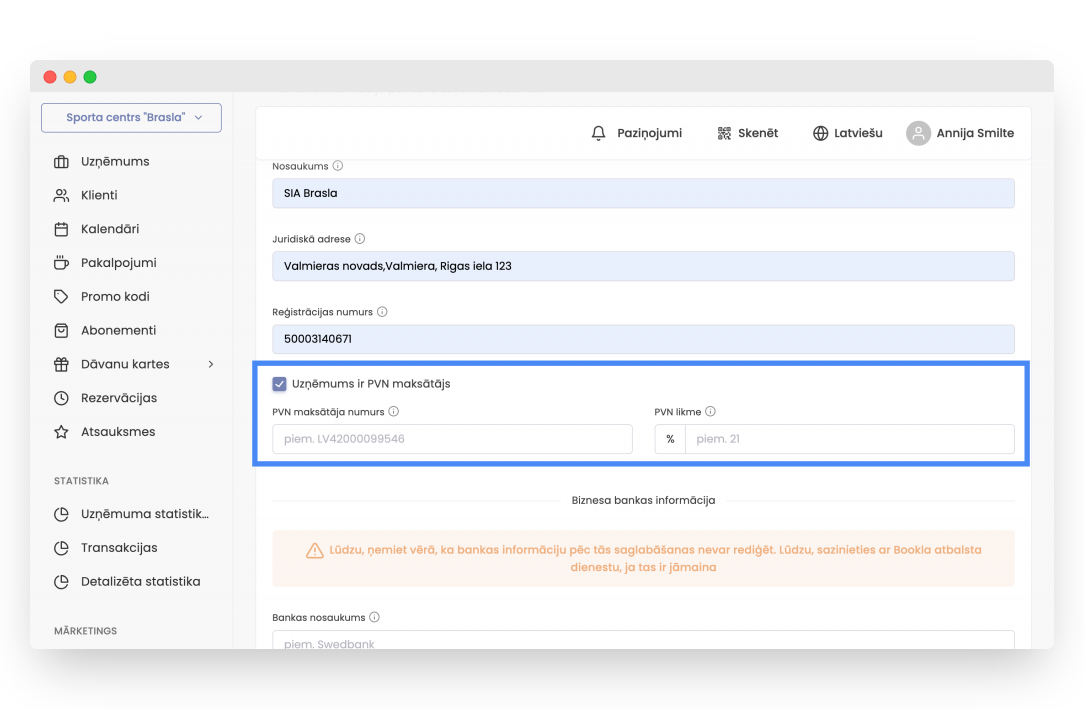Click info icon next to Bankas nosaukums
Viewport: 1084px width, 709px height.
(x=374, y=618)
